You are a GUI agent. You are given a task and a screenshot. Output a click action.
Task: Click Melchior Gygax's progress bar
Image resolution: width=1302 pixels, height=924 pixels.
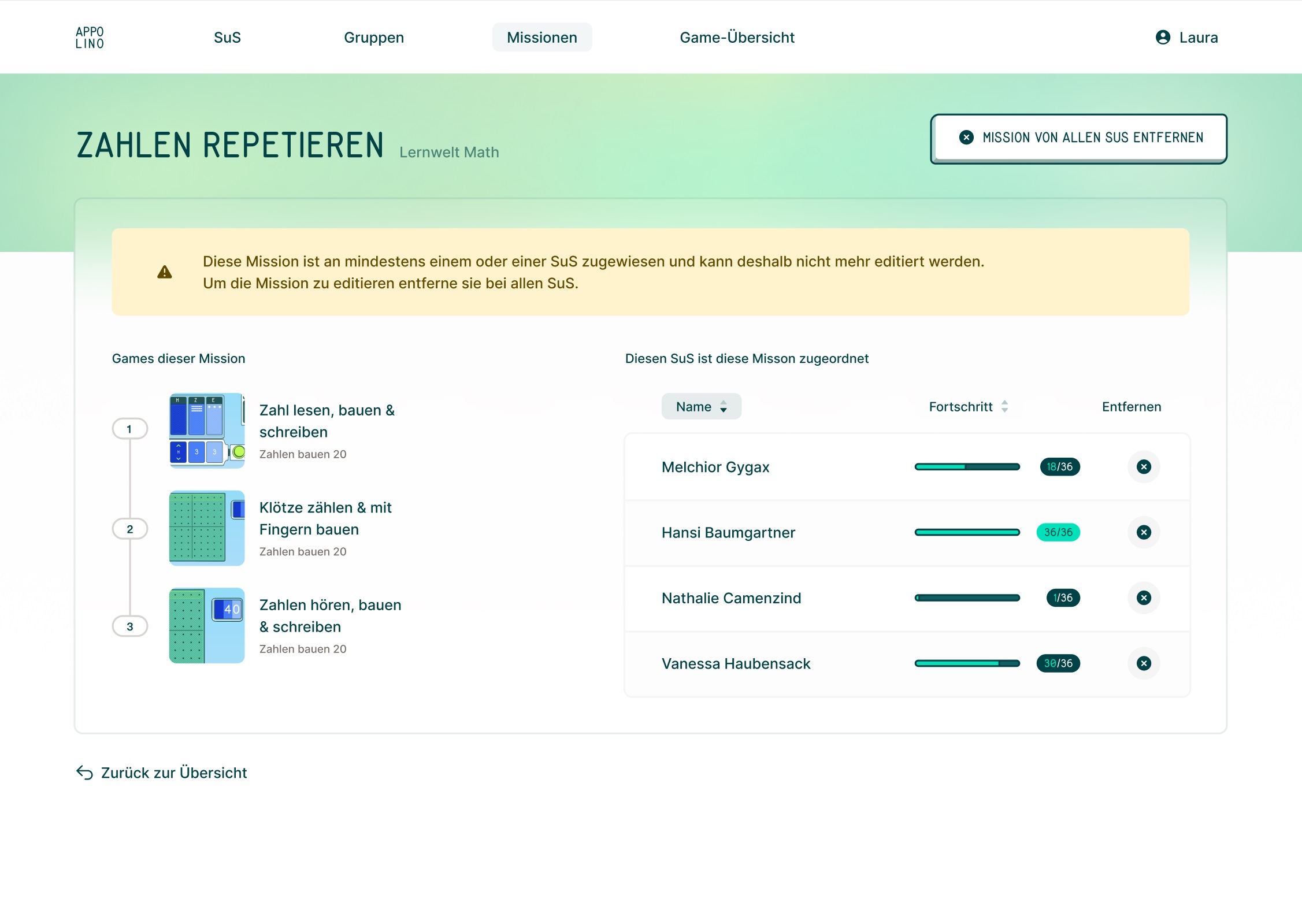(966, 467)
